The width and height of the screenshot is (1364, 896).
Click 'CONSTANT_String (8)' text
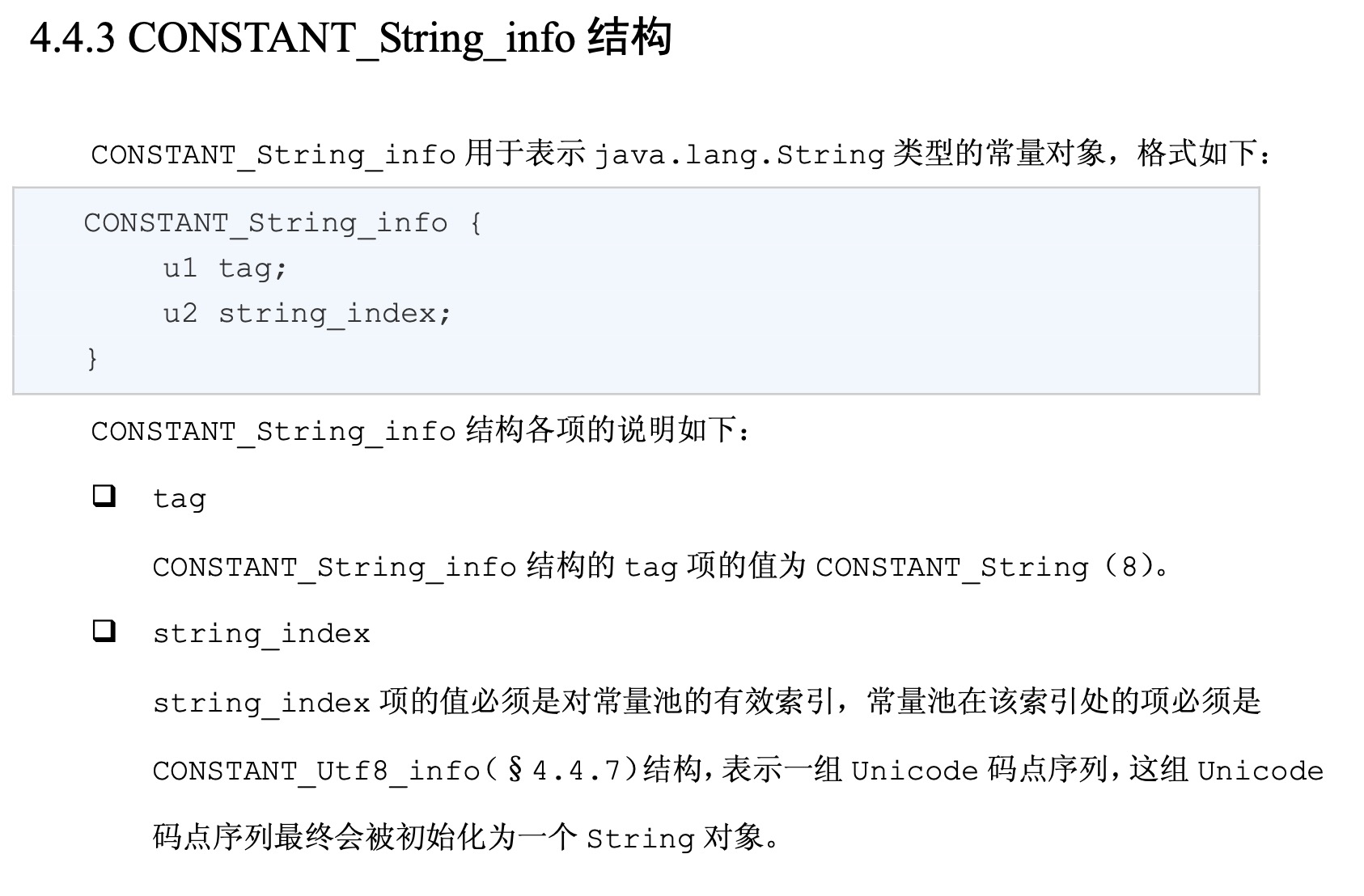[986, 567]
